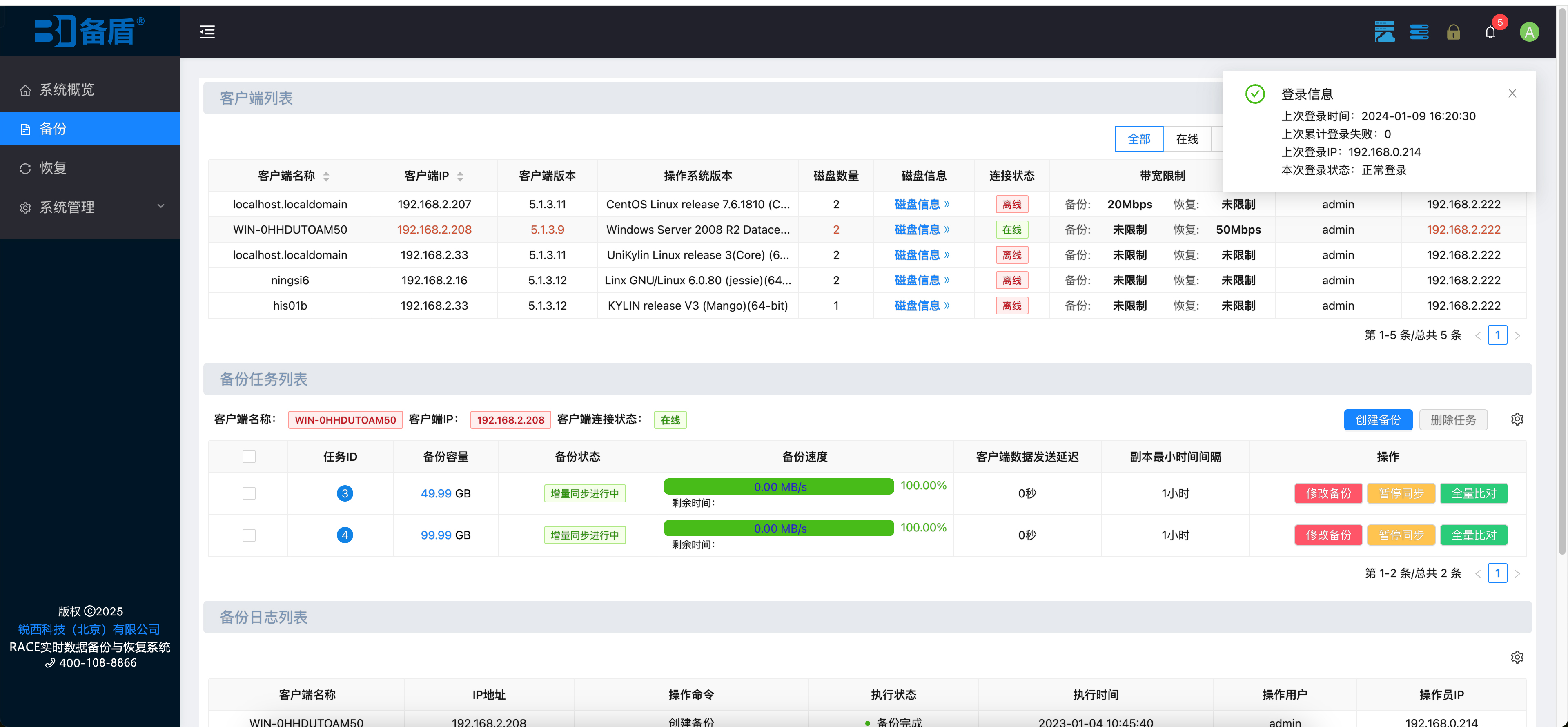Viewport: 1568px width, 727px height.
Task: Click the sidebar collapse menu icon
Action: [207, 32]
